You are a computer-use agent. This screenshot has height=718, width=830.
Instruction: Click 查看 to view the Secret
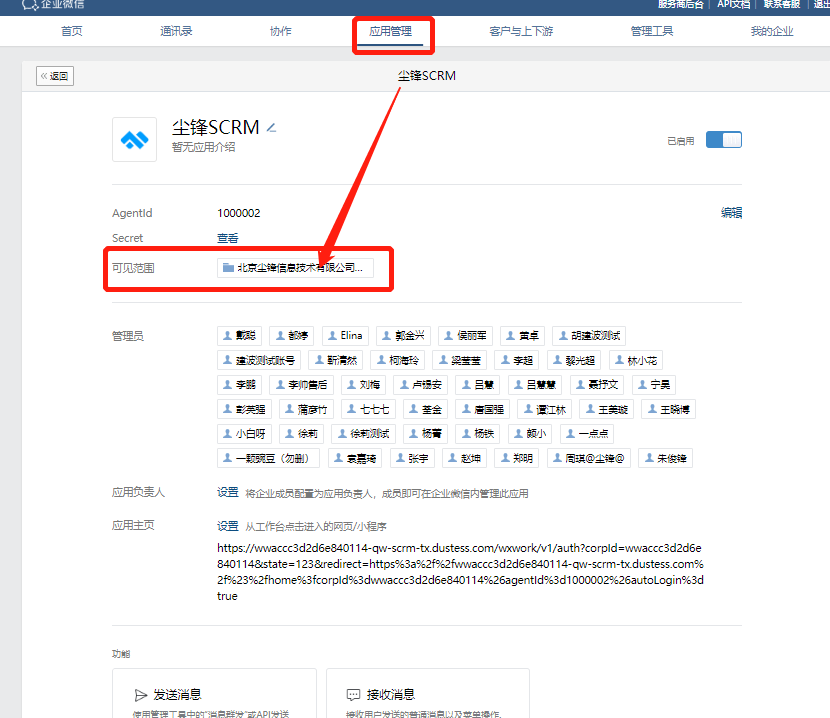click(228, 238)
